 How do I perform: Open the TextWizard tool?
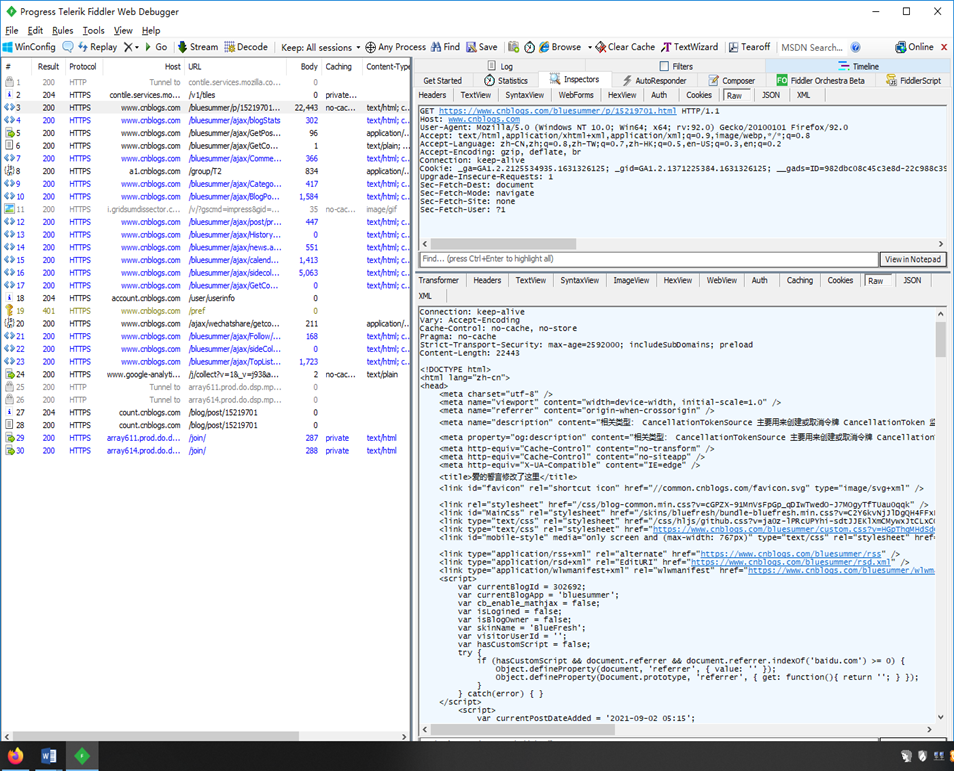tap(690, 47)
